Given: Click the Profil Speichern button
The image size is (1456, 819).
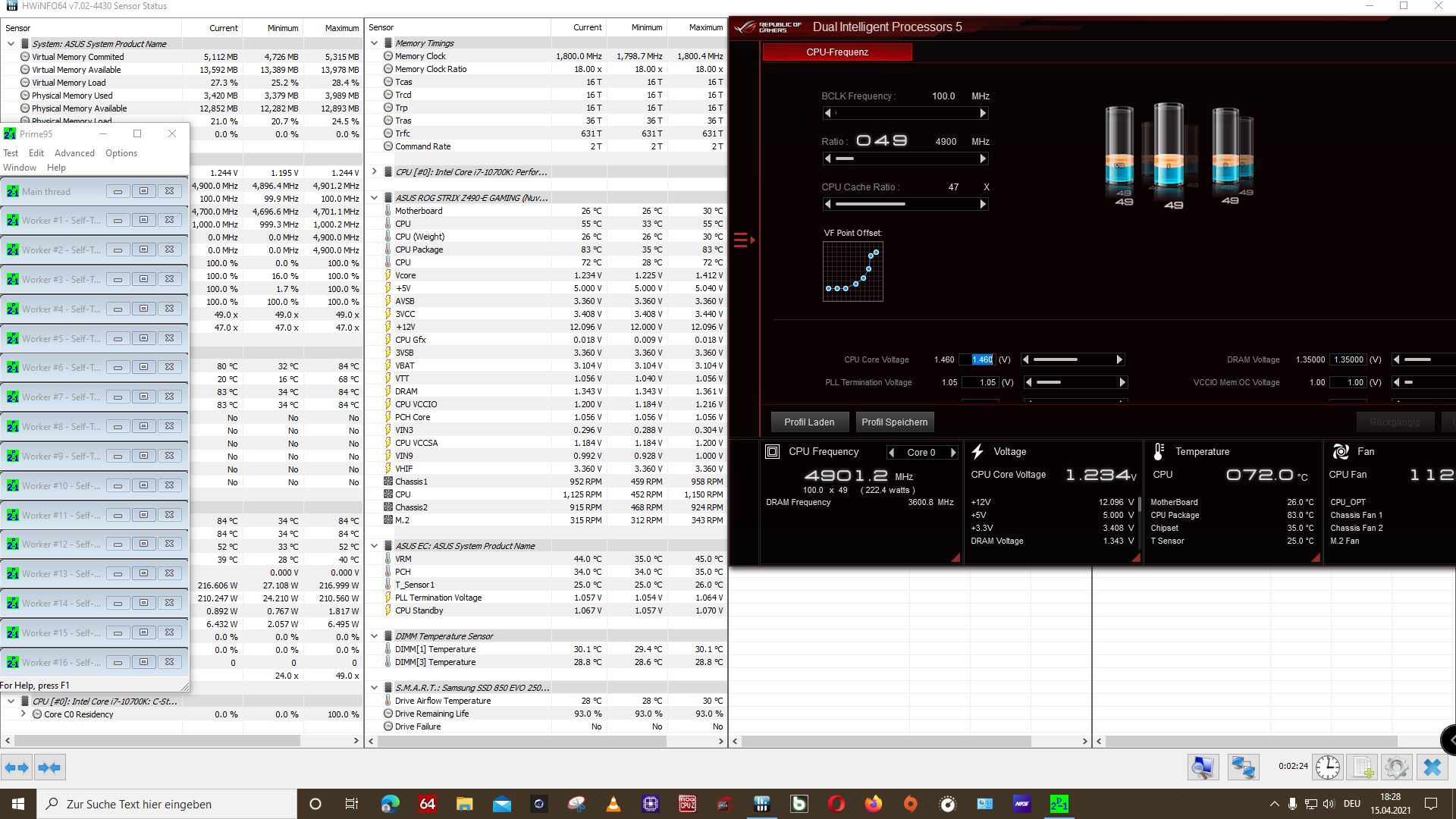Looking at the screenshot, I should pyautogui.click(x=895, y=422).
